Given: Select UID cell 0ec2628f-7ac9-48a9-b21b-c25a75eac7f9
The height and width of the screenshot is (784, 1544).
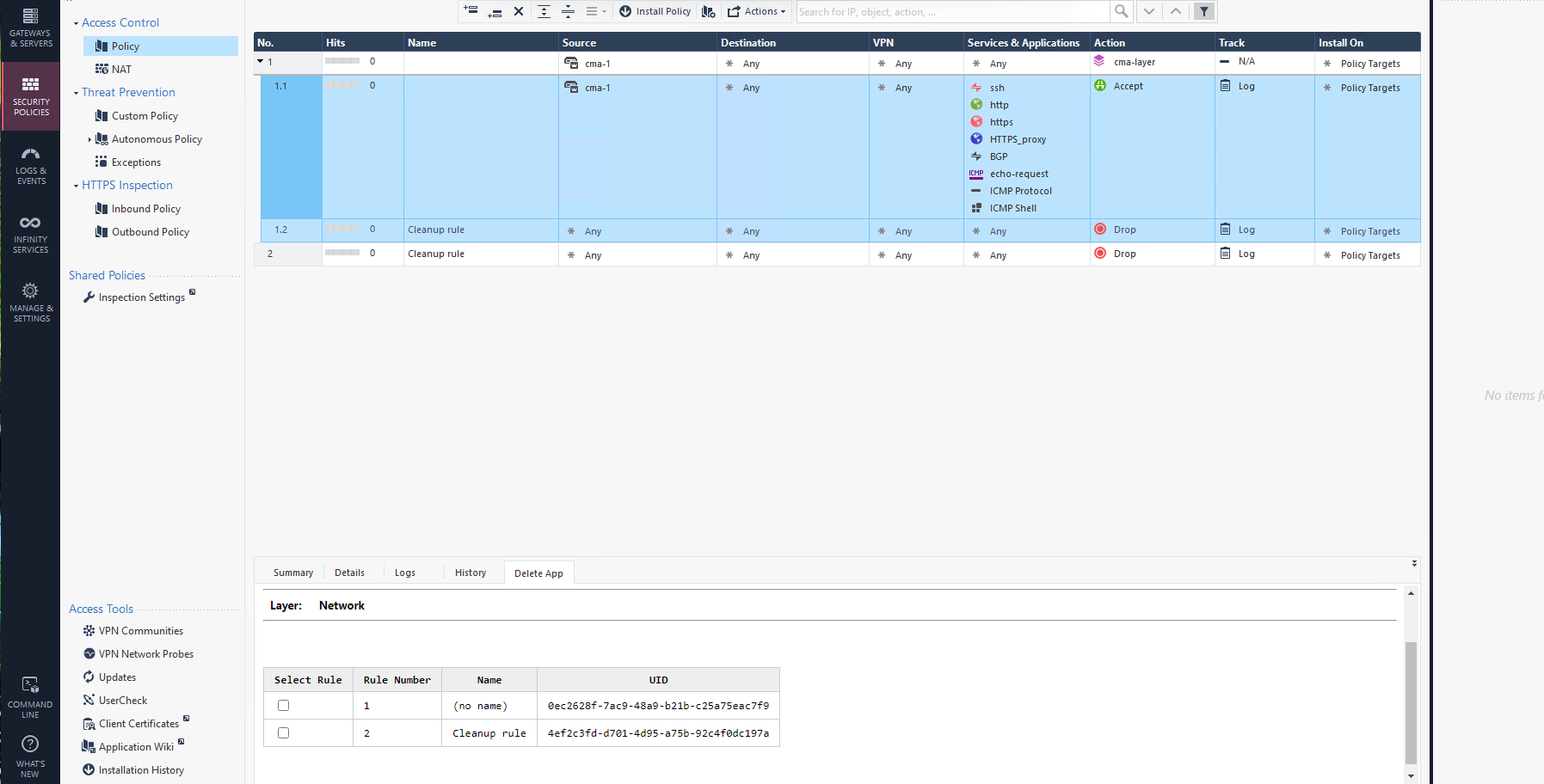Looking at the screenshot, I should [658, 706].
